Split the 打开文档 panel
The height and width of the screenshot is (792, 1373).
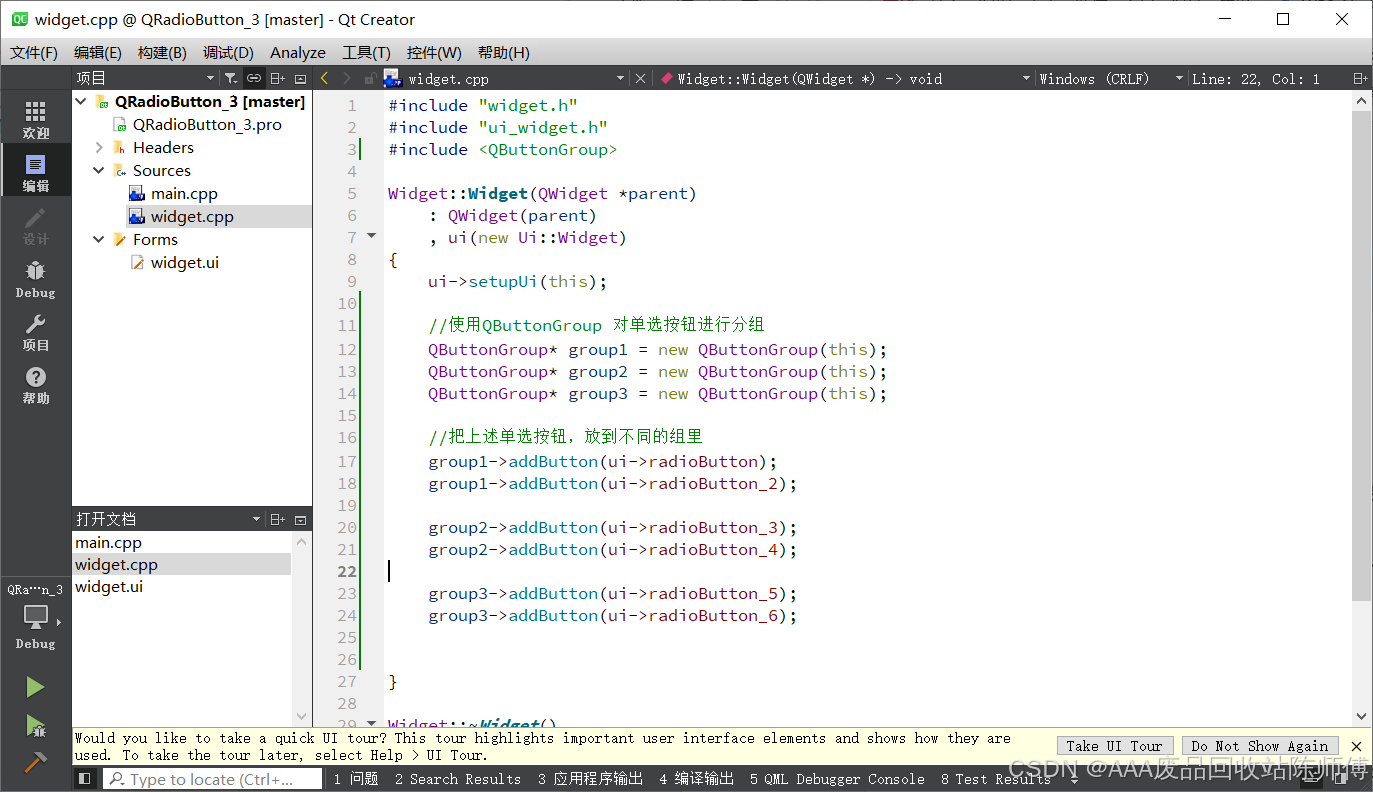278,519
